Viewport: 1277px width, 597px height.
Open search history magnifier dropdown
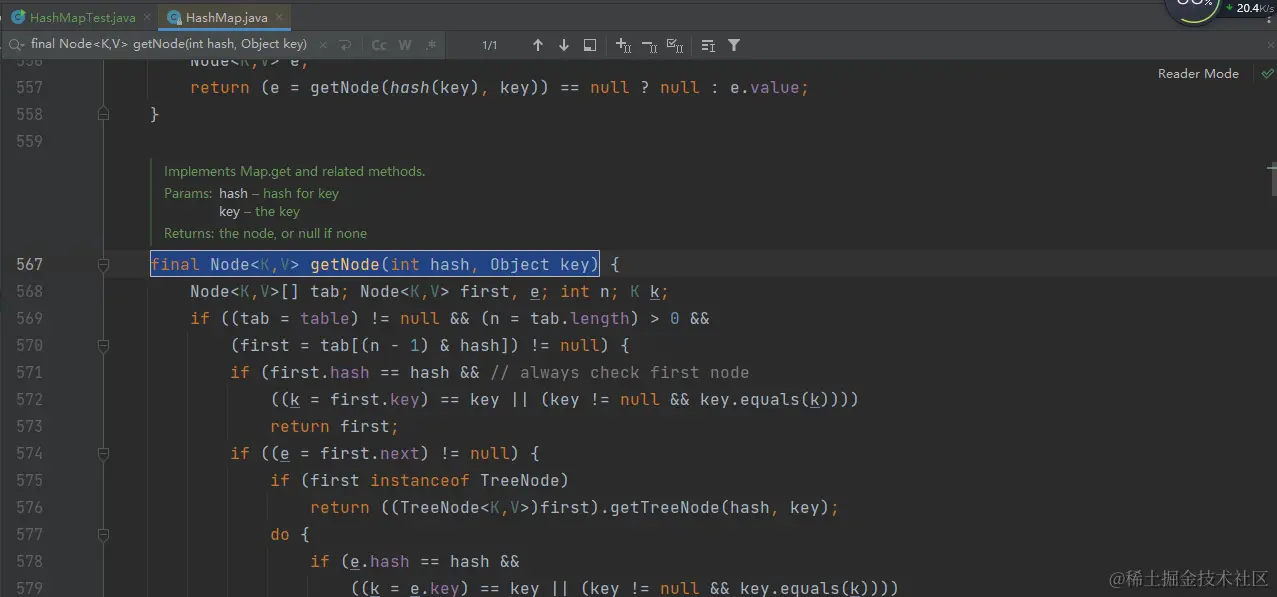click(x=17, y=45)
